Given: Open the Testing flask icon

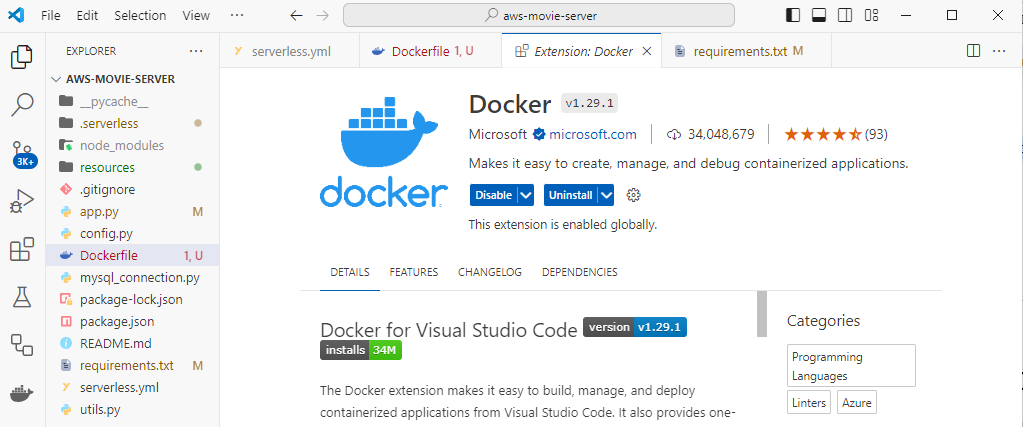Looking at the screenshot, I should [22, 297].
